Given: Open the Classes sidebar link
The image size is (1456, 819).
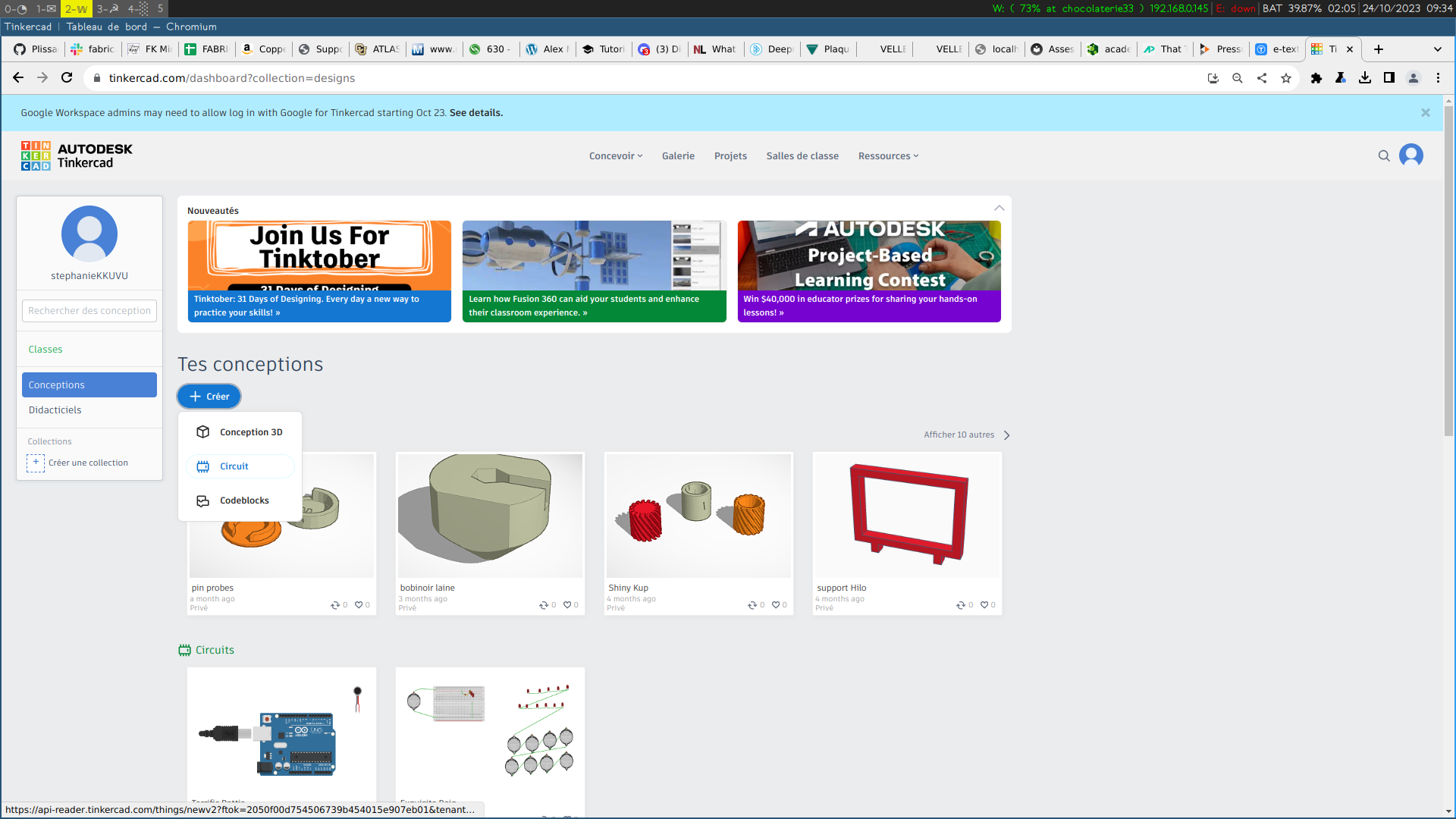Looking at the screenshot, I should tap(45, 350).
